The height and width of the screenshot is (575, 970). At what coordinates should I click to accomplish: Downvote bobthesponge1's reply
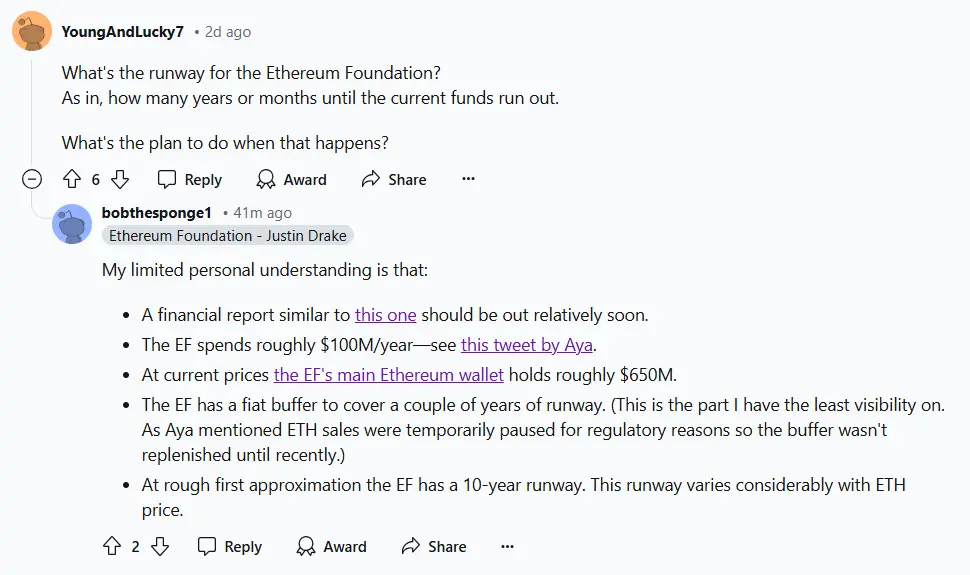coord(160,547)
